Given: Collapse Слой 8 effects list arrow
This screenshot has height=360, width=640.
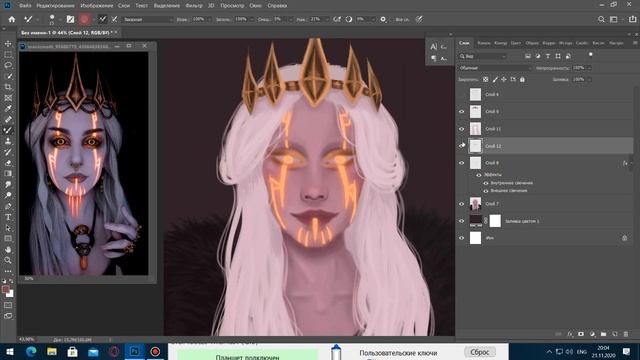Looking at the screenshot, I should (631, 163).
